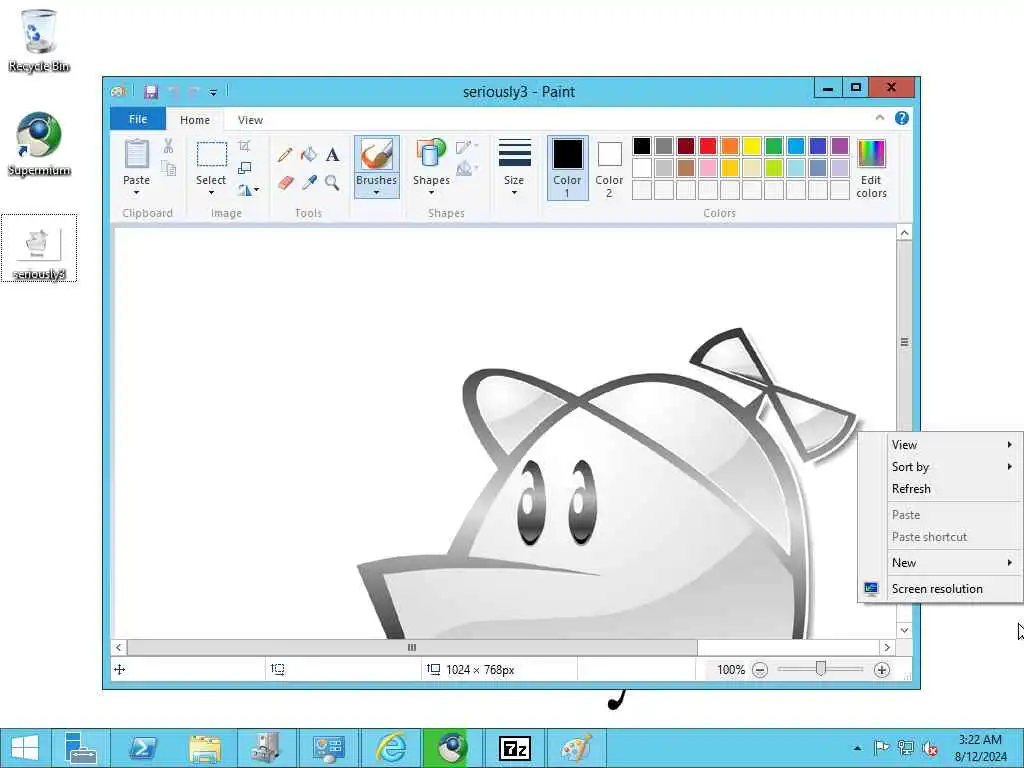Show hidden icons in system tray
The height and width of the screenshot is (768, 1024).
coord(857,748)
